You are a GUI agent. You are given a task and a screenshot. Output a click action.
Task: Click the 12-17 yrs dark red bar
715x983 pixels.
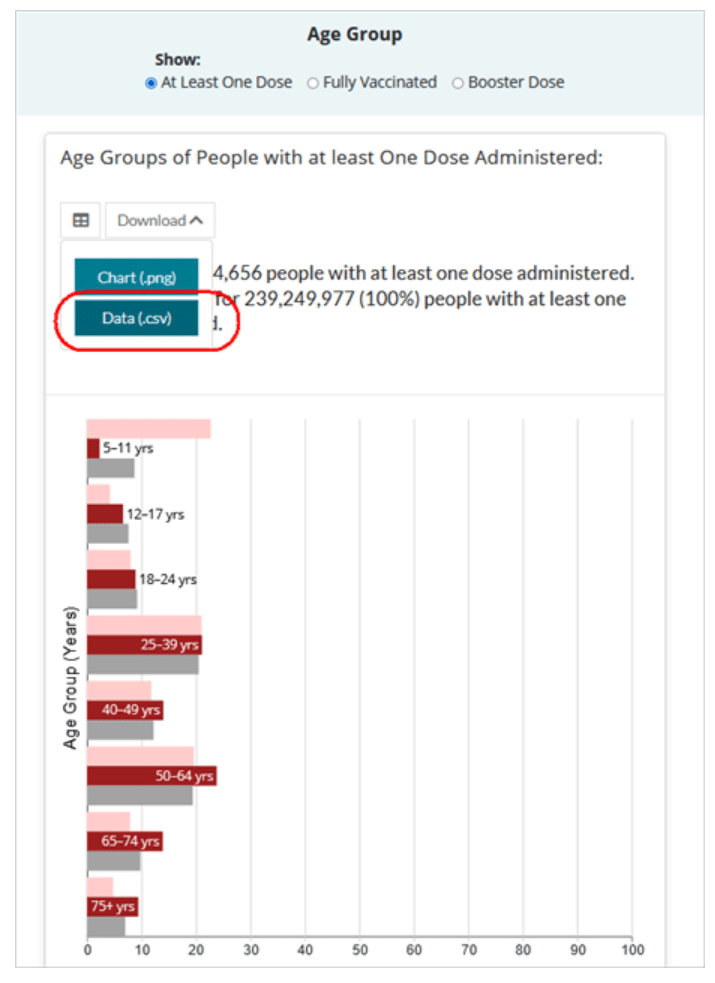click(105, 514)
